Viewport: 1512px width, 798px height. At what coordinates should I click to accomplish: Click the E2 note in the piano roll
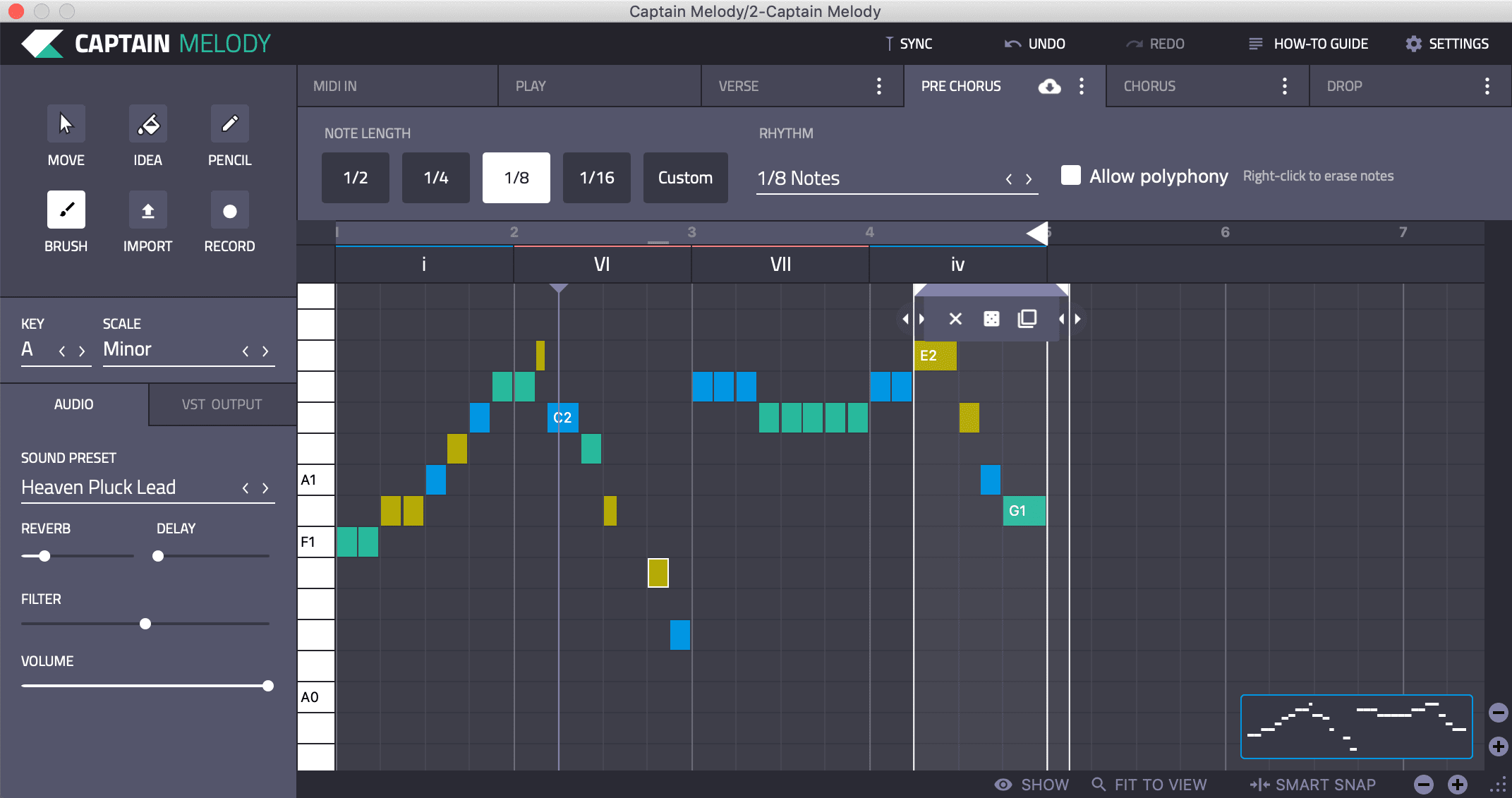coord(936,356)
